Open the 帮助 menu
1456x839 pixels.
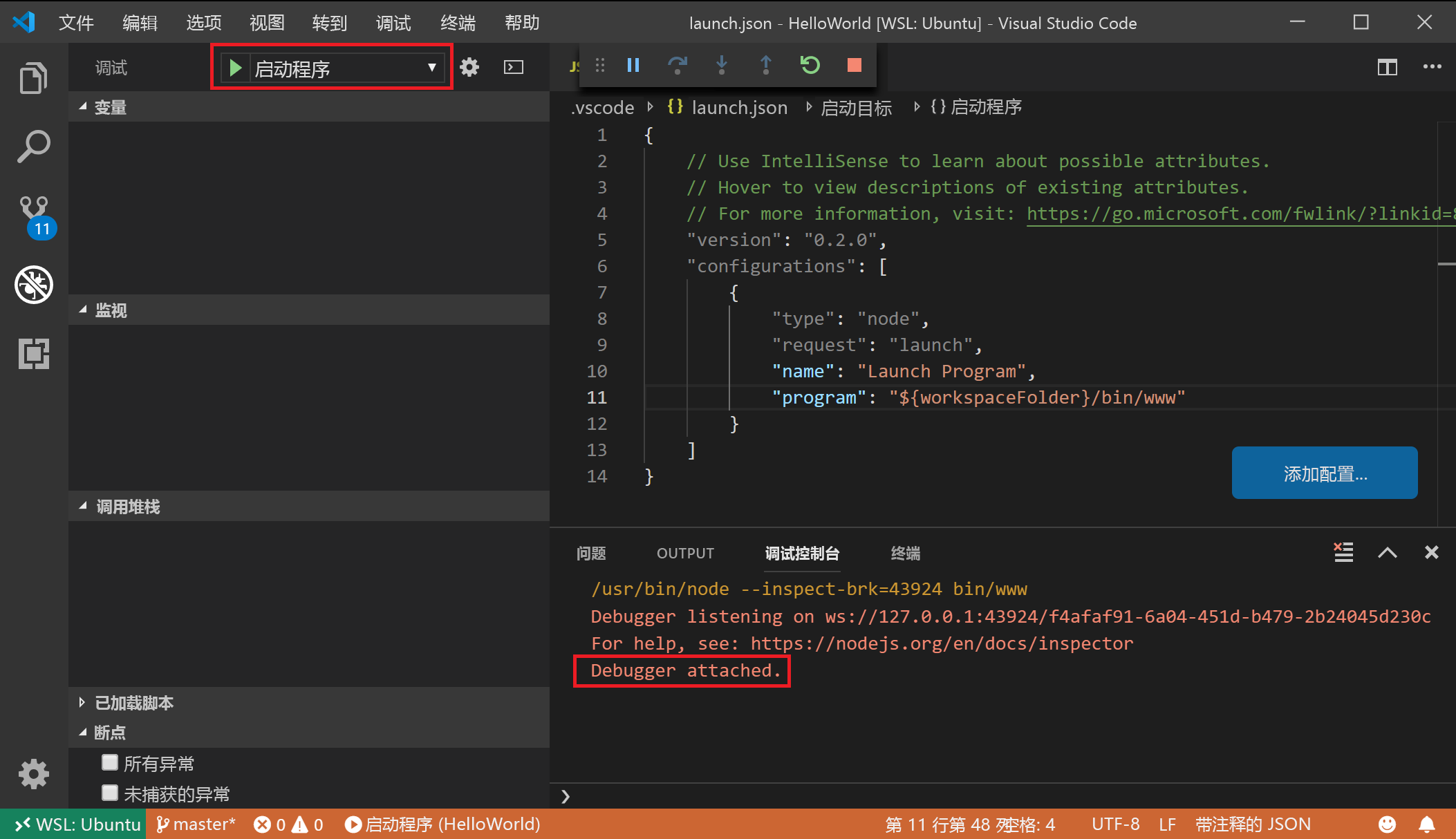pos(522,23)
